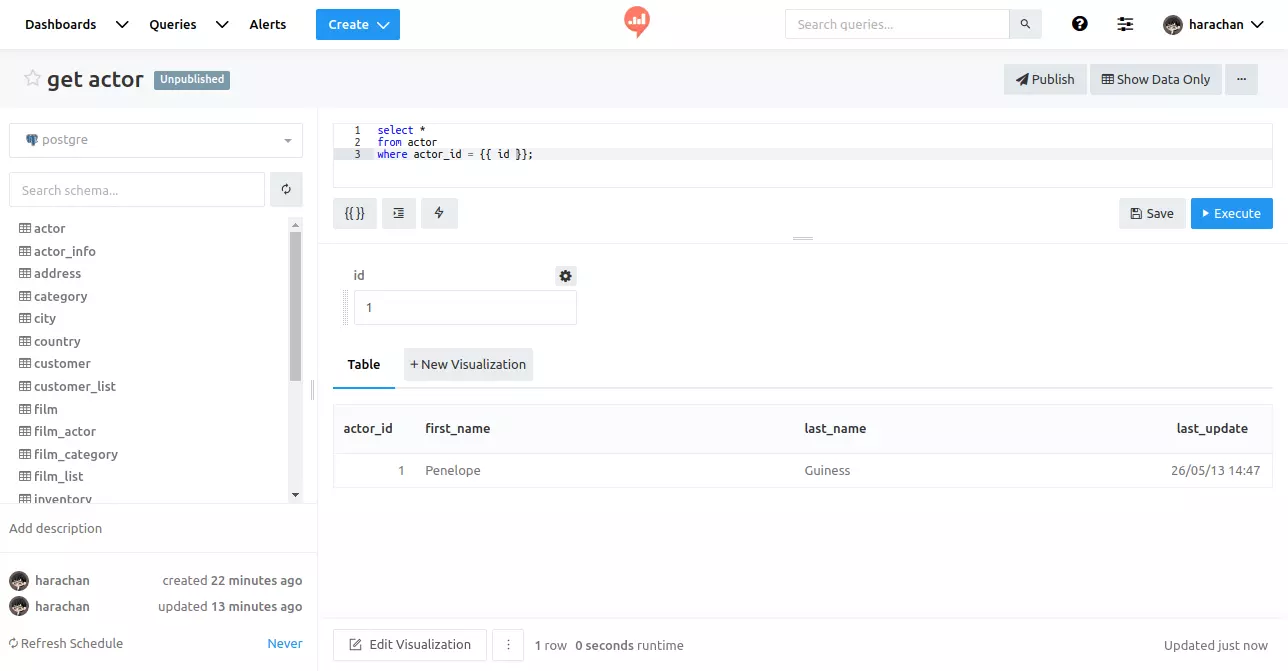Expand the Dashboards dropdown
Viewport: 1288px width, 671px height.
coord(120,23)
